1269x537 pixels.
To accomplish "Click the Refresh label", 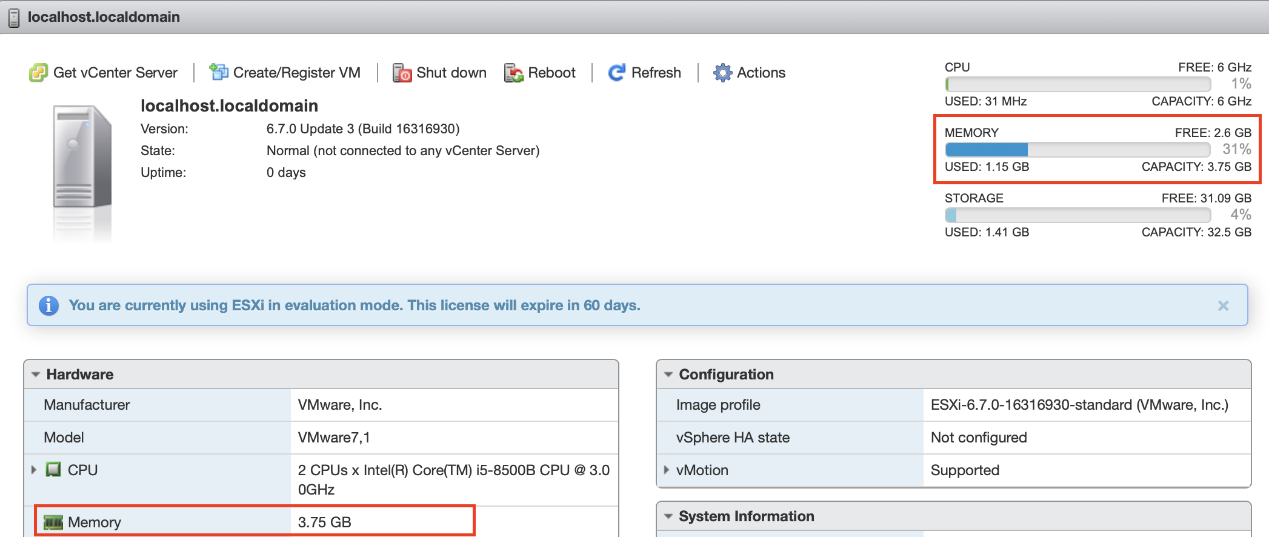I will [656, 73].
